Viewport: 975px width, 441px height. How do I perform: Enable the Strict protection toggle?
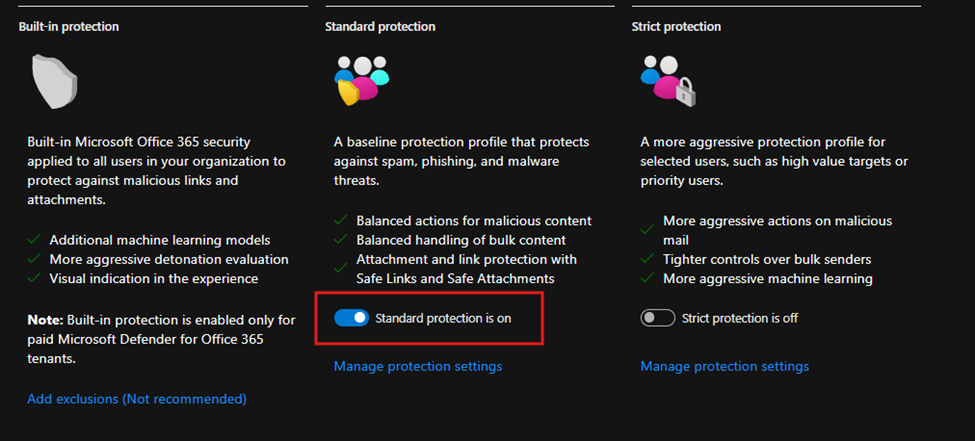[657, 318]
